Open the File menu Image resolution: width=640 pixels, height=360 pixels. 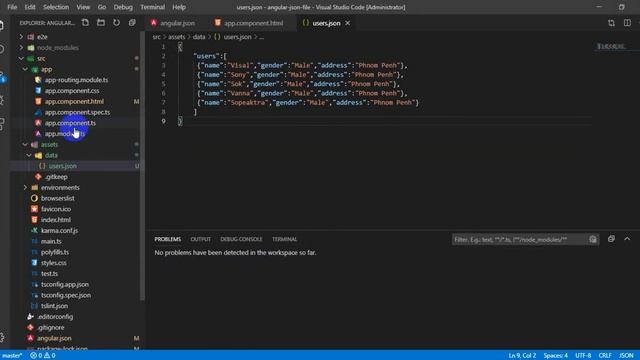pyautogui.click(x=12, y=7)
